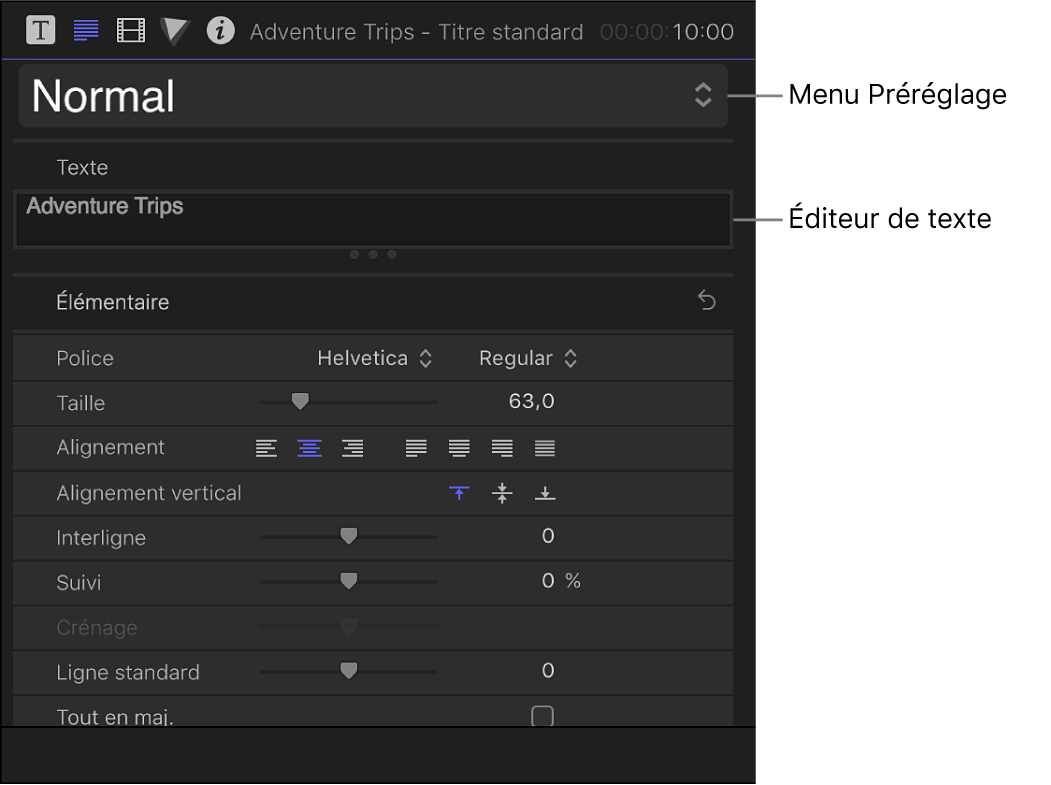Switch to the Text inspector icon

[87, 30]
